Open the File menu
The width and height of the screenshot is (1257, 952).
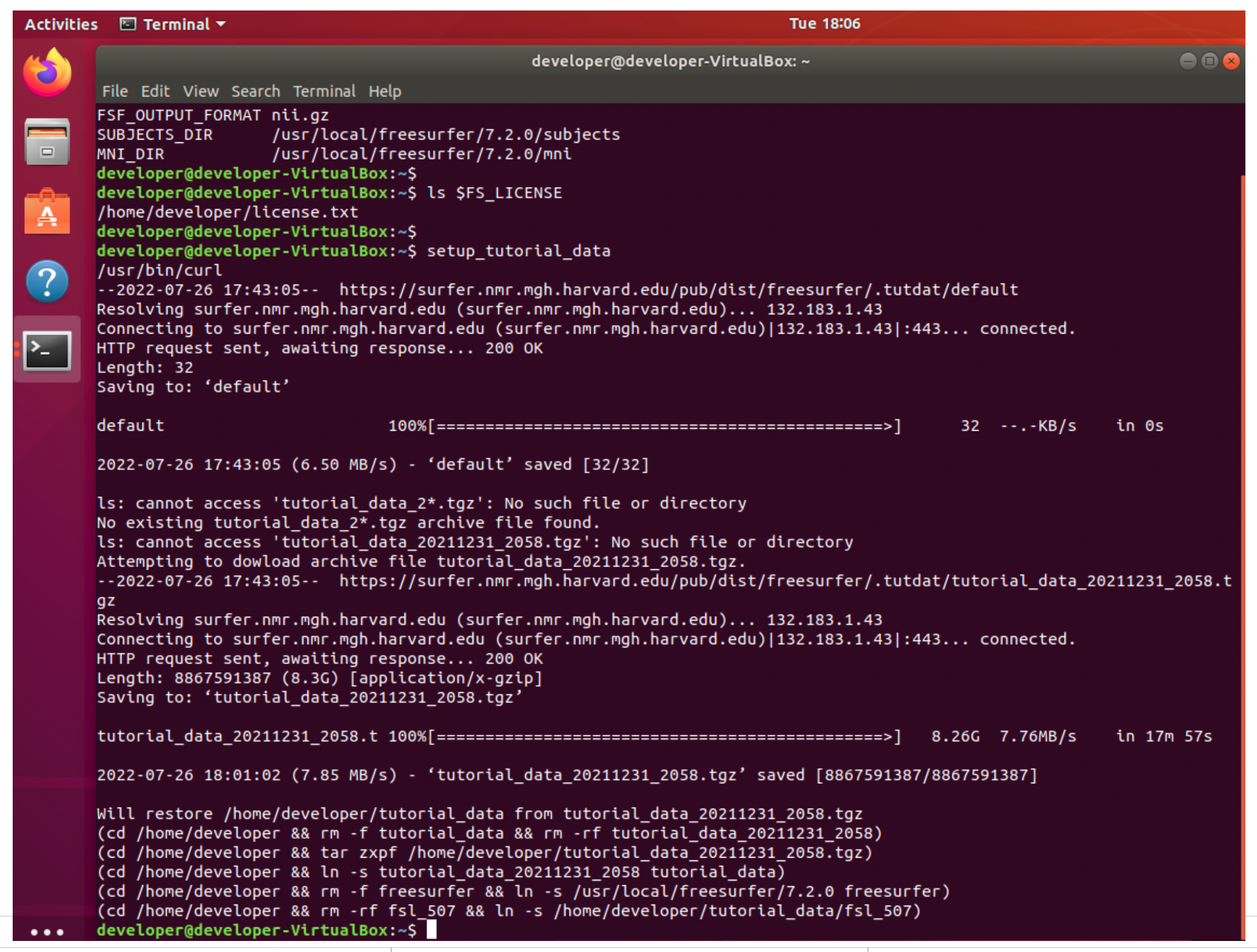(x=115, y=91)
